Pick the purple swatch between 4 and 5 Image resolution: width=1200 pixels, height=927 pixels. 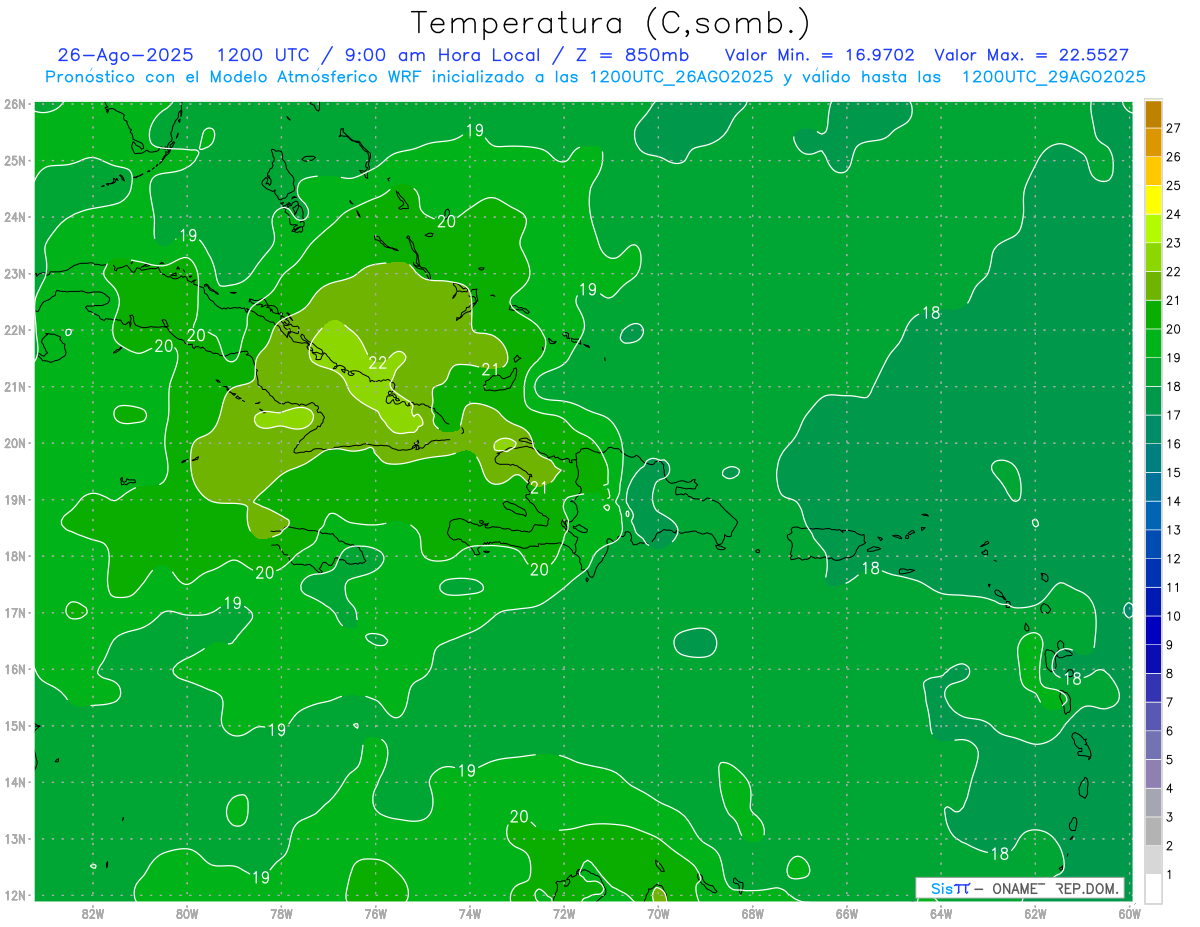coord(1153,774)
